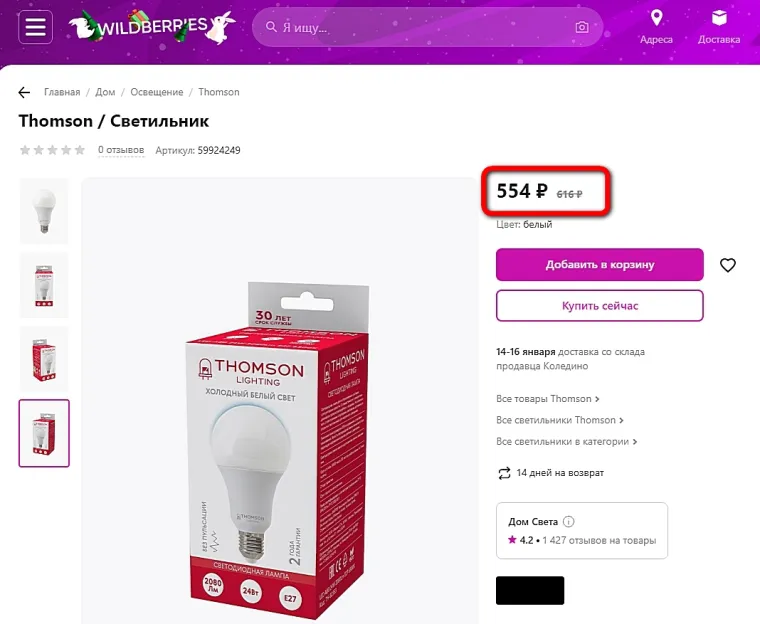Viewport: 760px width, 624px height.
Task: Open camera image search icon
Action: (582, 27)
